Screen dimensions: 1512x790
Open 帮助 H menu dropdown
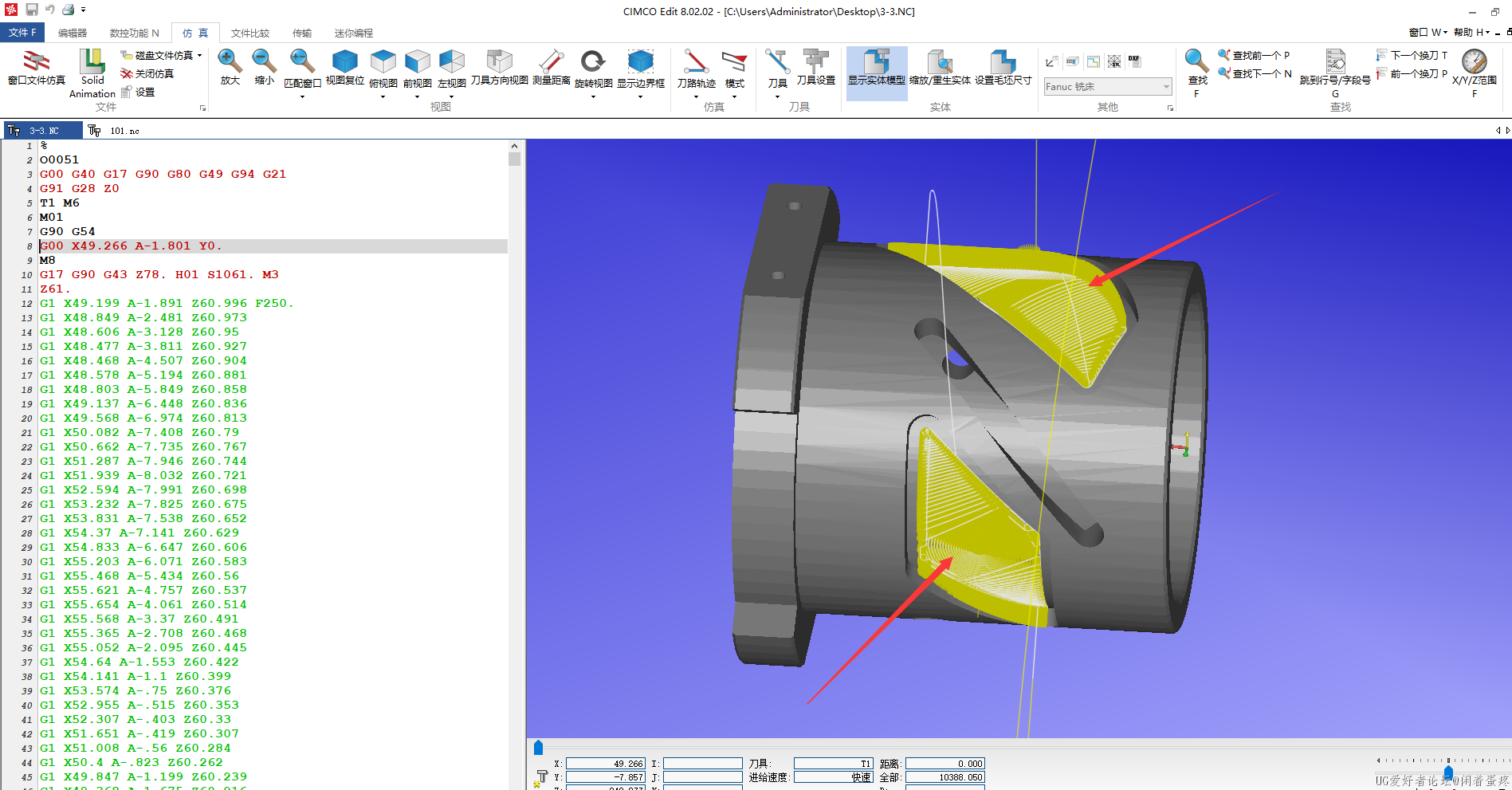coord(1471,32)
